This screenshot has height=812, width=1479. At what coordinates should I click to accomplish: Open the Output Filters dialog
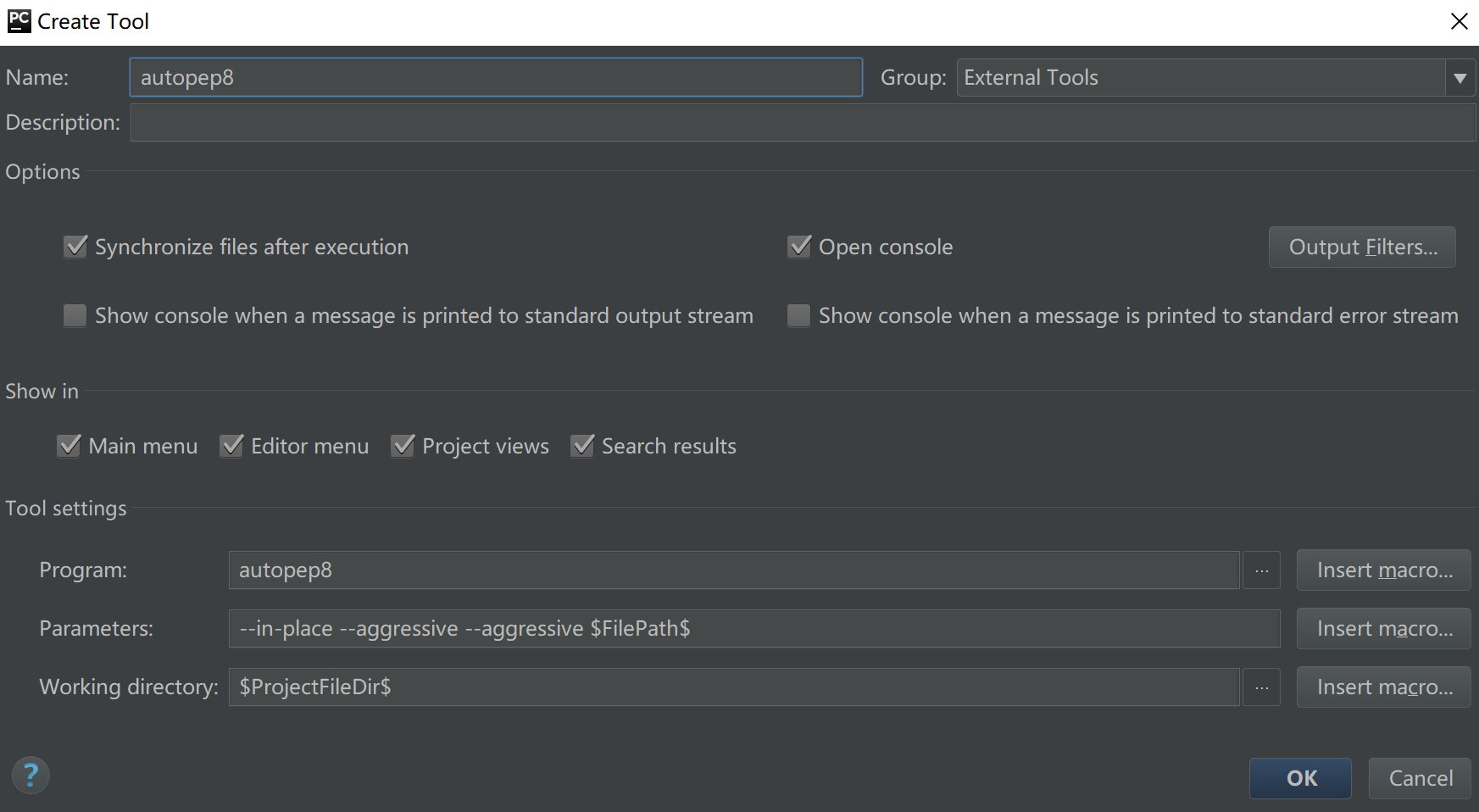pyautogui.click(x=1362, y=247)
